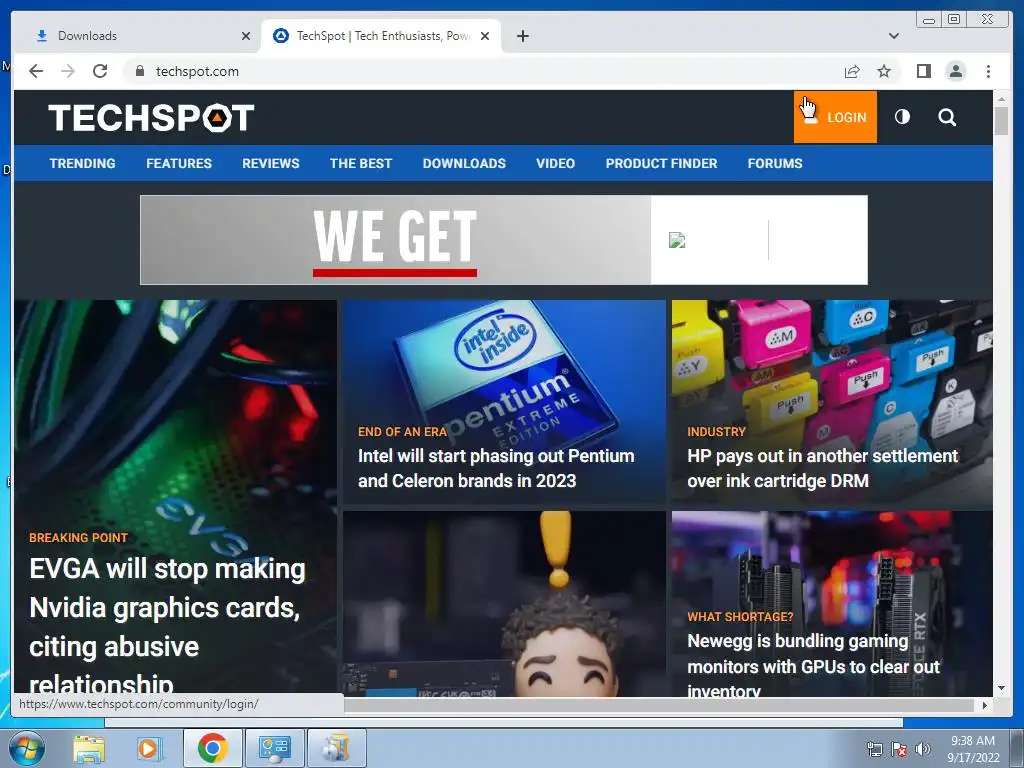
Task: Click WHAT SHORTAGE? label
Action: pos(740,616)
